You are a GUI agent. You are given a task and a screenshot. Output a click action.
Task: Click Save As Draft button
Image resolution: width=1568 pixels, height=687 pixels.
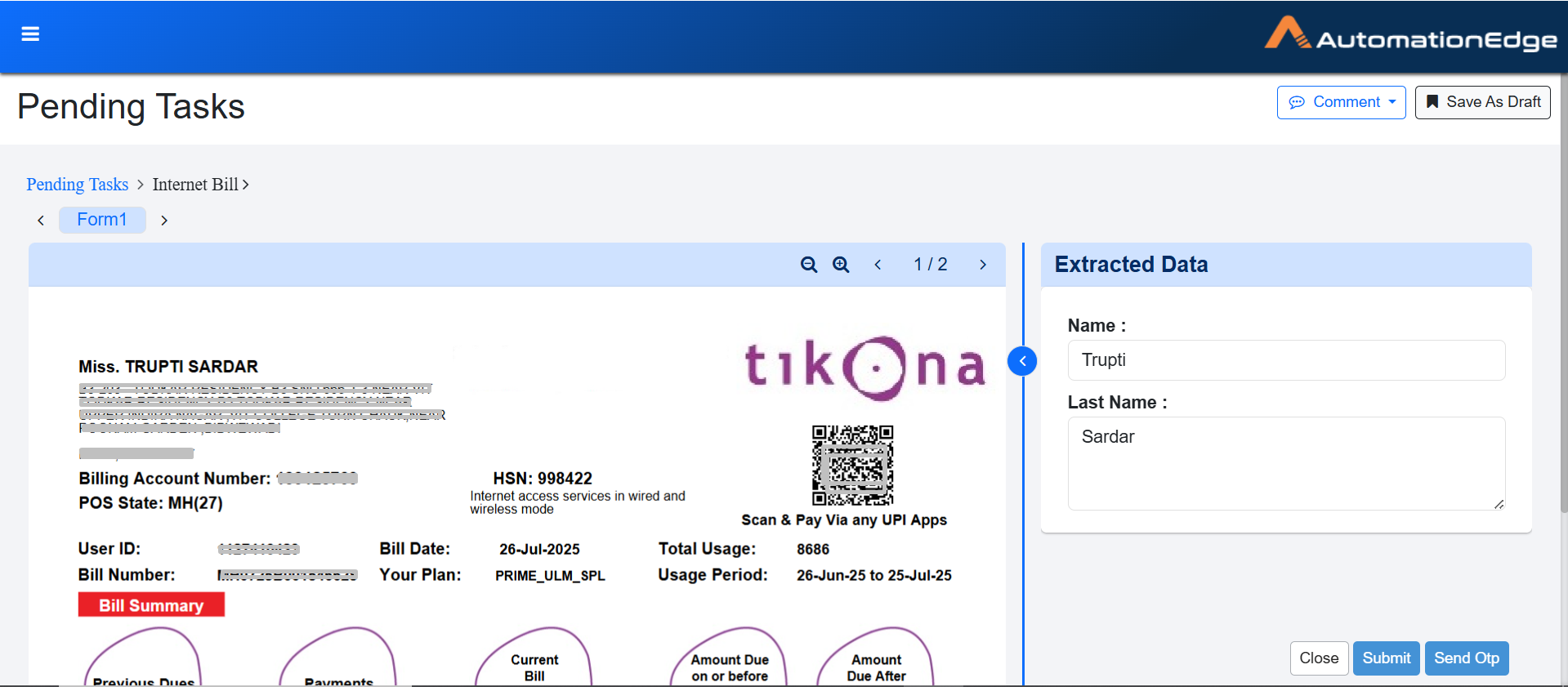coord(1482,102)
